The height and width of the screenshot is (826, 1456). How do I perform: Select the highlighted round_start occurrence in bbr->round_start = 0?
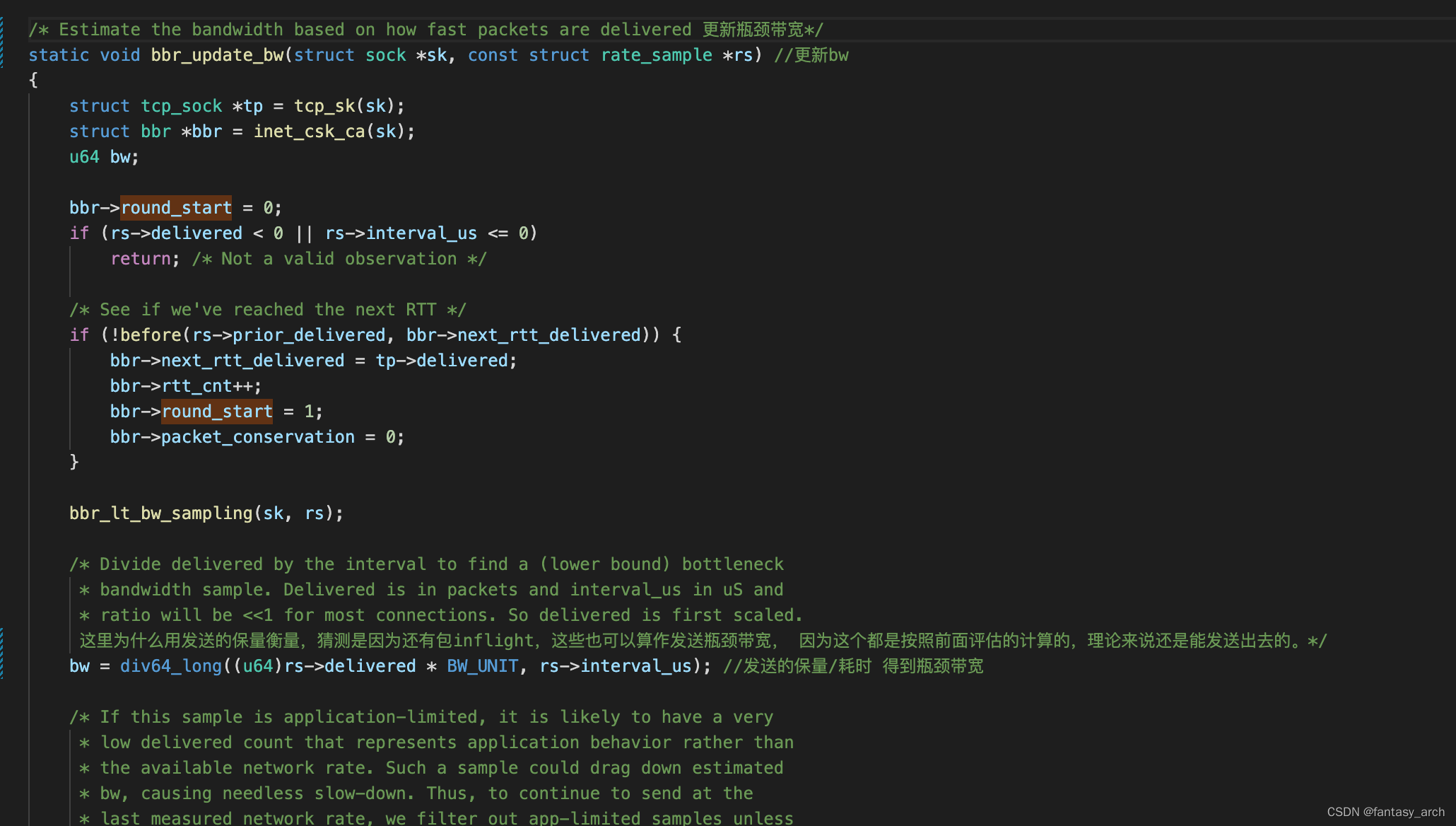pos(176,207)
